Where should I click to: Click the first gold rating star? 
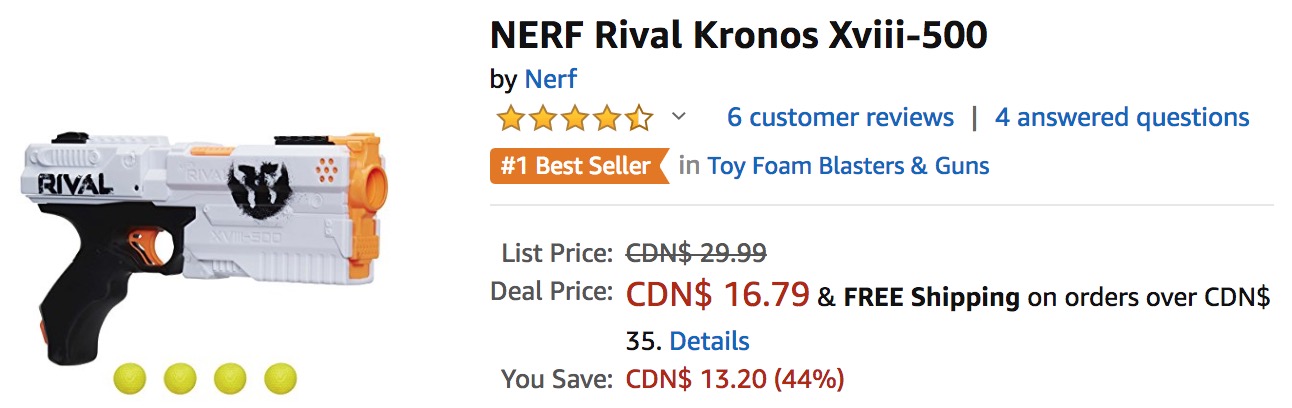coord(512,118)
